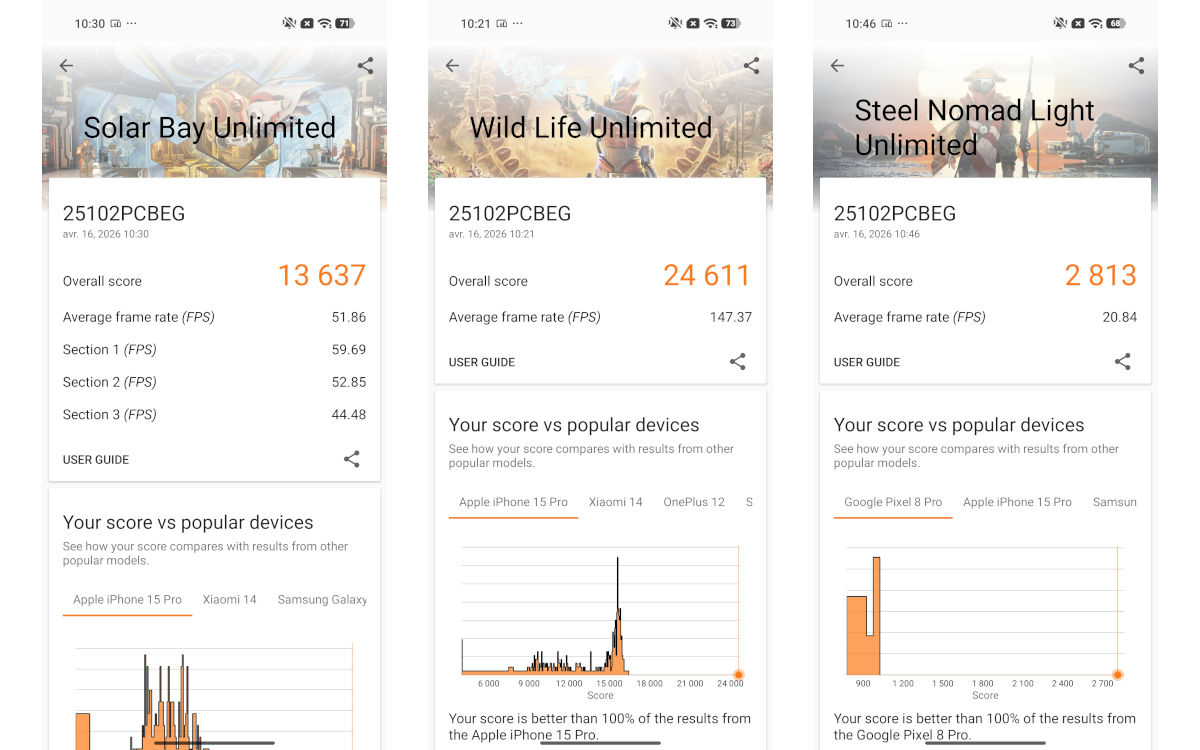Switch to Samsung Galaxy tab in Solar Bay
The image size is (1200, 750).
coord(322,600)
